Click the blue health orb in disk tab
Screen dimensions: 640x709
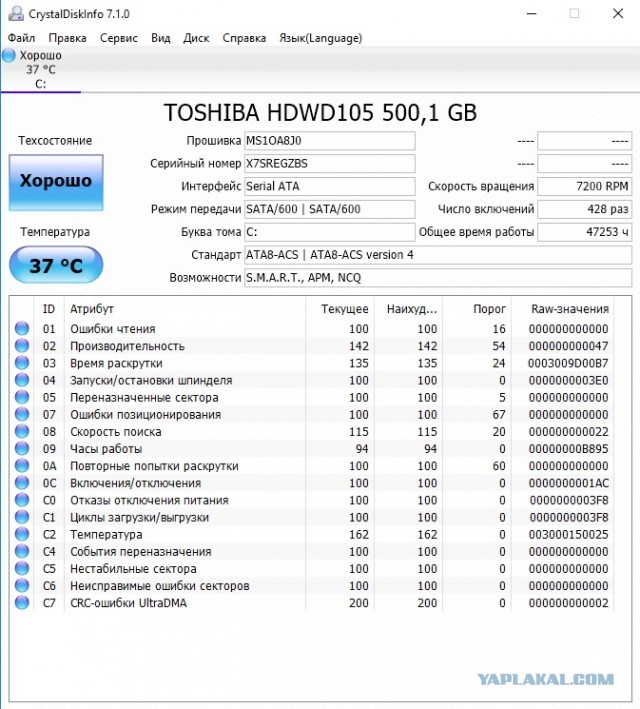(x=9, y=56)
